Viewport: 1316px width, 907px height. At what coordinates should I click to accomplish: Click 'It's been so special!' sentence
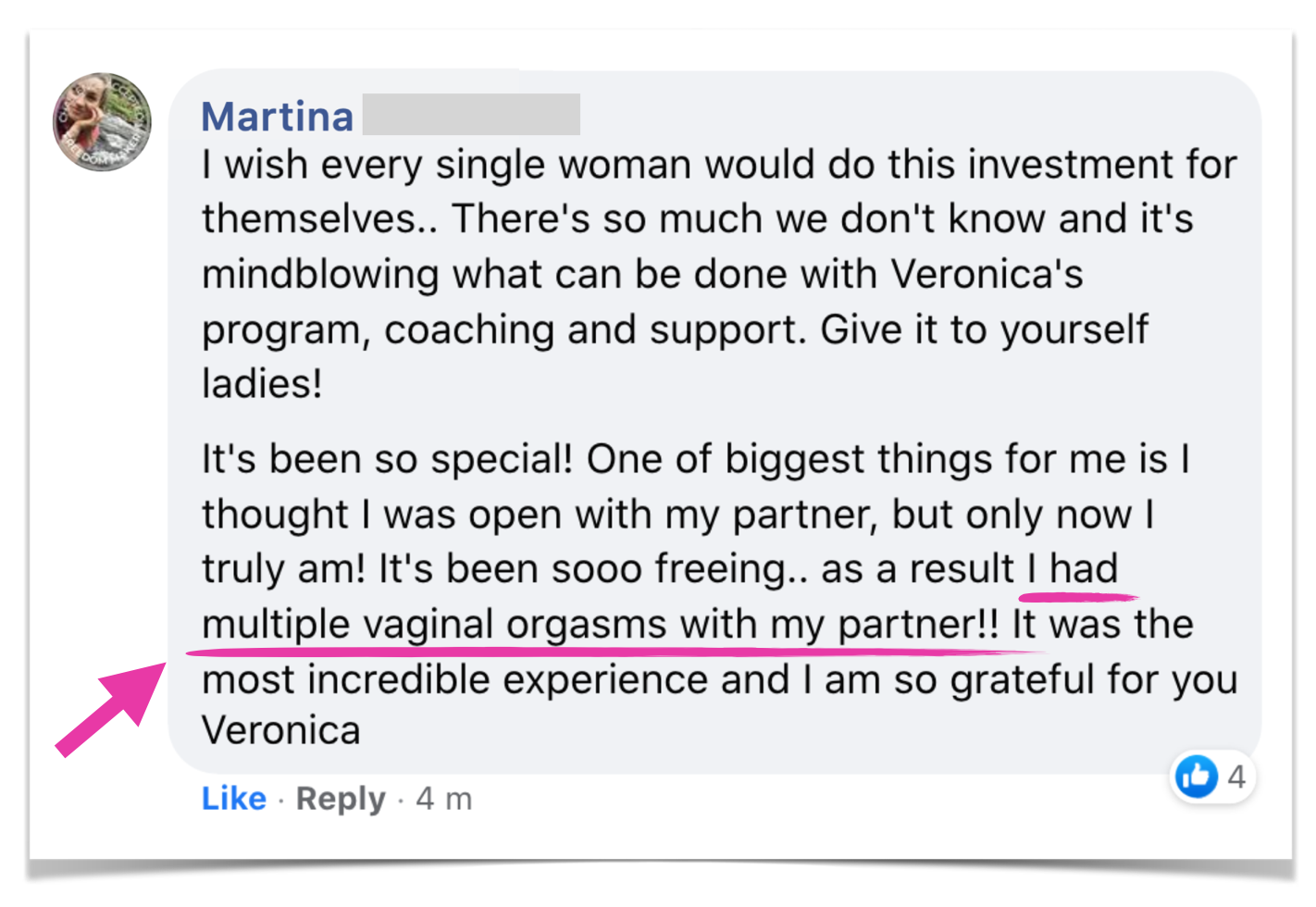[387, 459]
